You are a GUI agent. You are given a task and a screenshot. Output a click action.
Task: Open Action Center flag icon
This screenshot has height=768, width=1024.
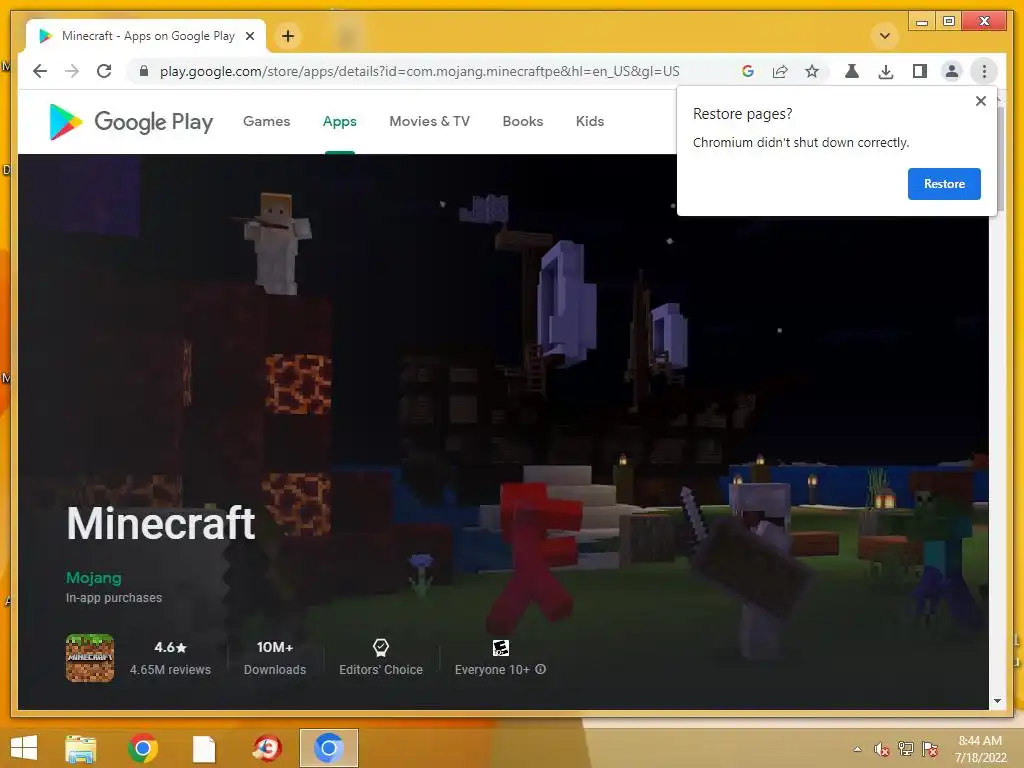click(x=930, y=748)
